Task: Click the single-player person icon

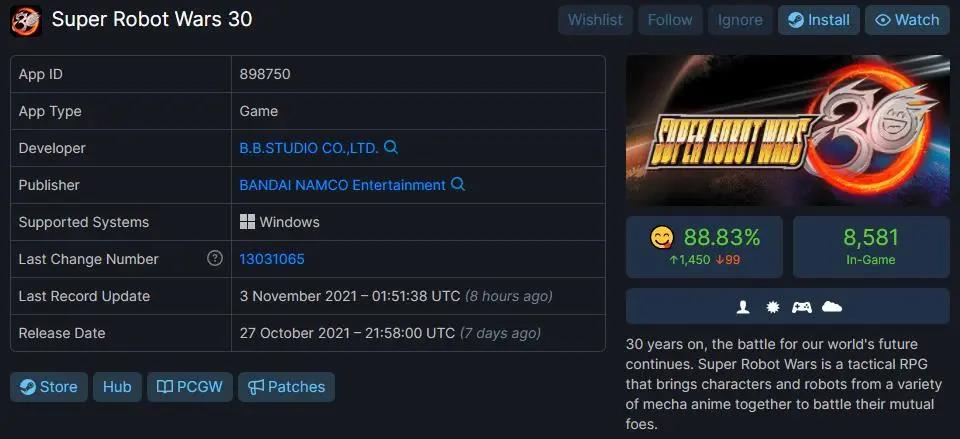Action: [x=743, y=307]
